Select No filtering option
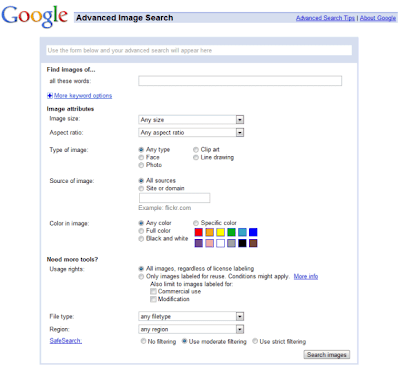This screenshot has width=400, height=366. pyautogui.click(x=143, y=341)
